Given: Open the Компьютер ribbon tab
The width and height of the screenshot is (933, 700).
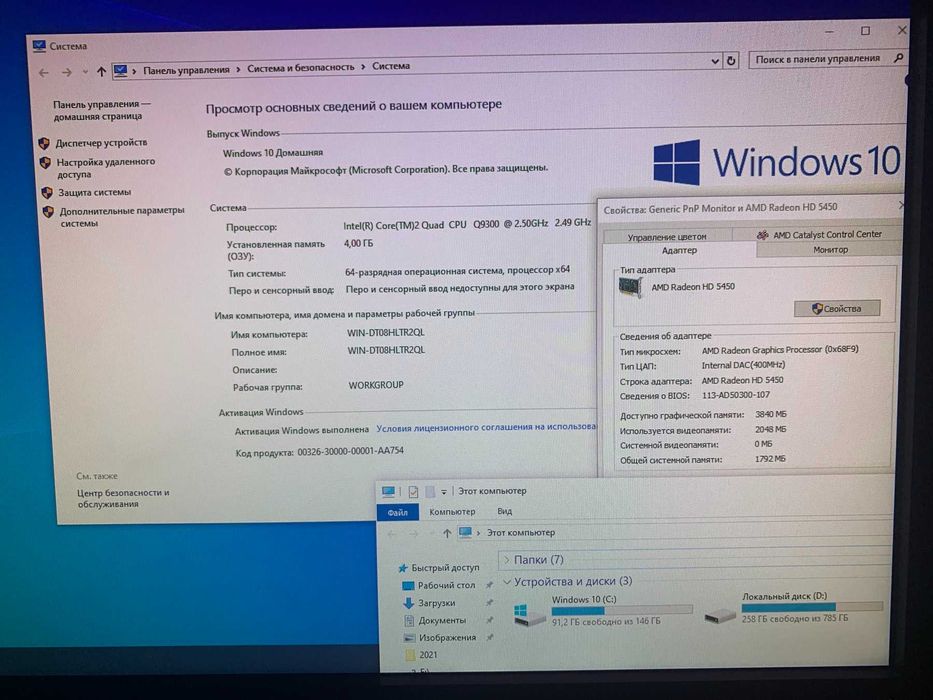Looking at the screenshot, I should [x=452, y=511].
